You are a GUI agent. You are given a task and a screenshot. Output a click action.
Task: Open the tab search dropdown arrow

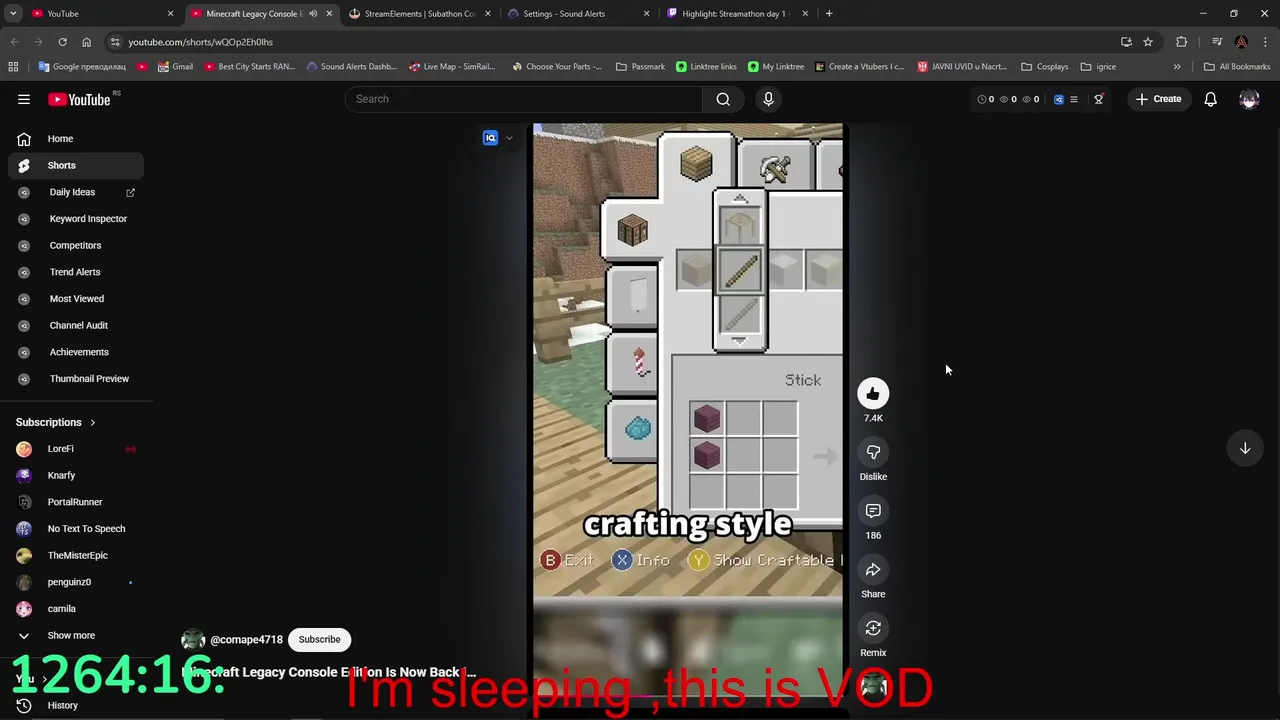(13, 14)
